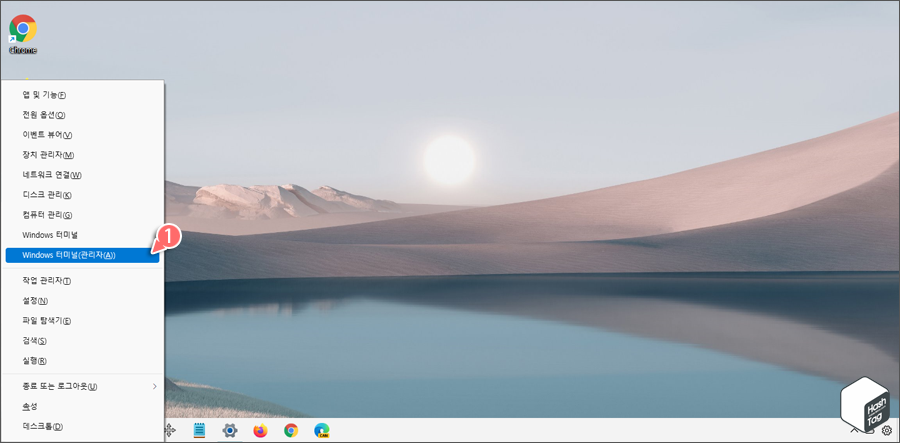Image resolution: width=900 pixels, height=443 pixels.
Task: Expand the 종료 또는 로그아웃 submenu arrow
Action: (154, 387)
